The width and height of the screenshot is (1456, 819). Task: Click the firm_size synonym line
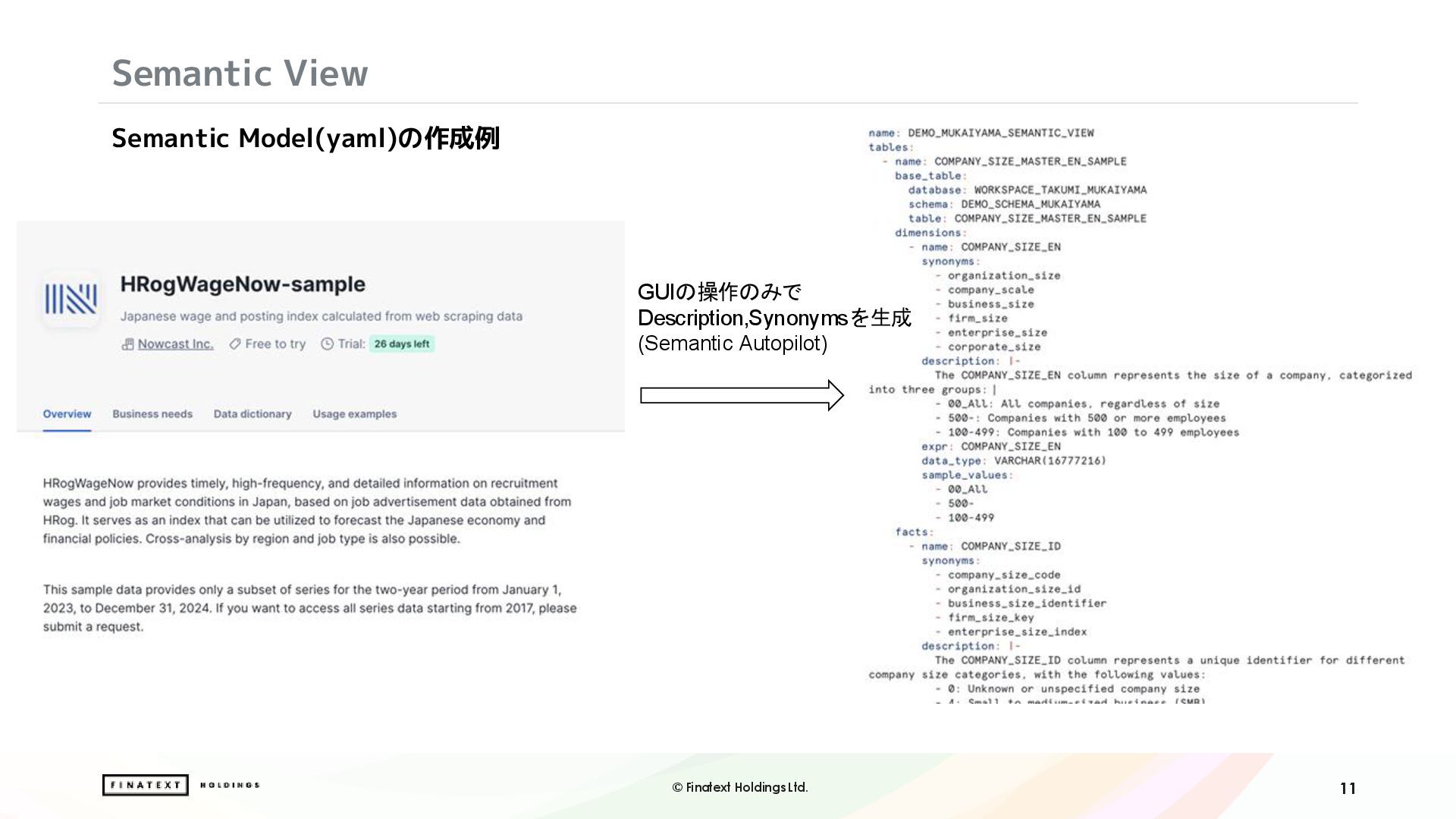[971, 318]
